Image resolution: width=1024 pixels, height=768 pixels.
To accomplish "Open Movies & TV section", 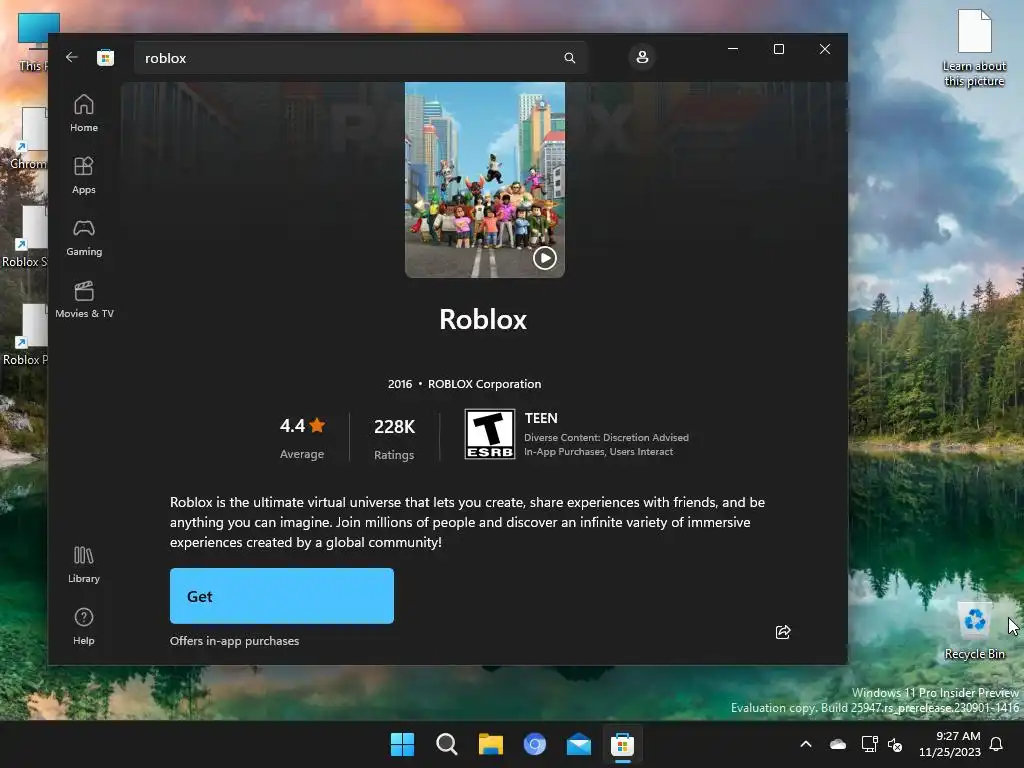I will click(x=84, y=299).
